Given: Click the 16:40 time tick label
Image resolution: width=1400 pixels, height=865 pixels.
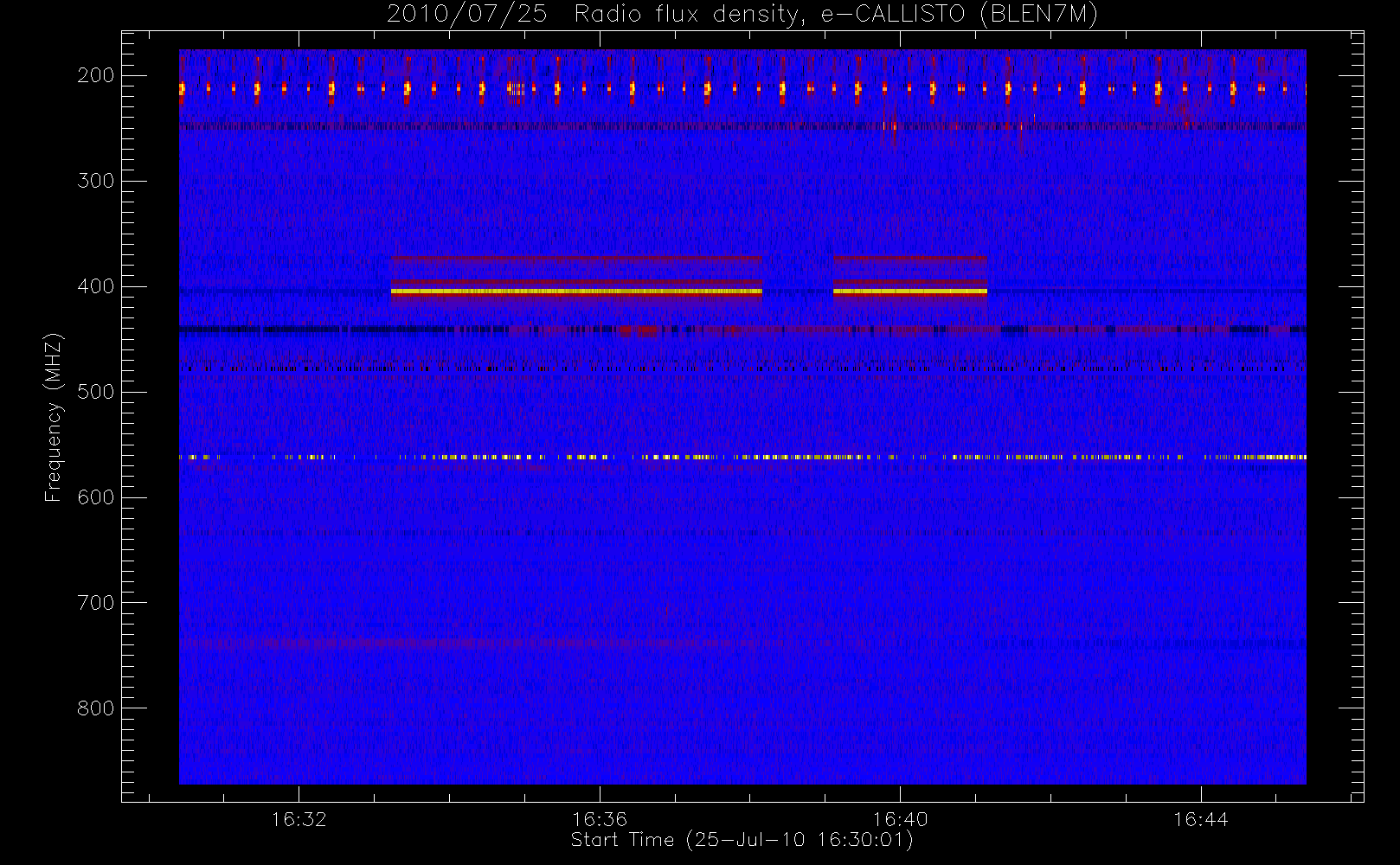Looking at the screenshot, I should tap(900, 819).
